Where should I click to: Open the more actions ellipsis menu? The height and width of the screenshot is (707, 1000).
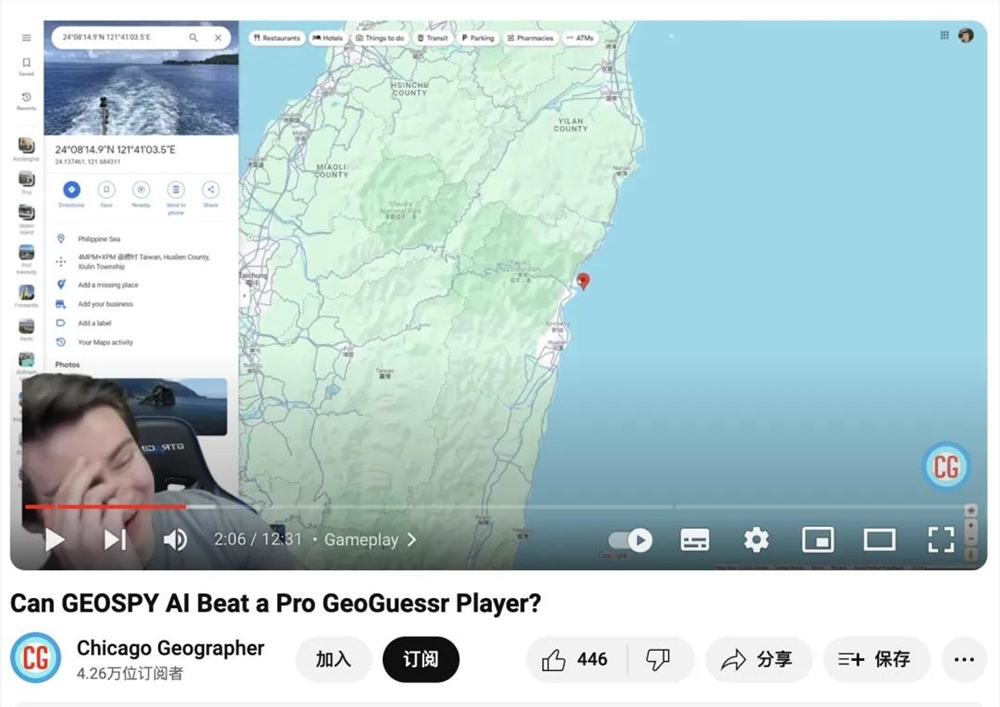pos(964,659)
